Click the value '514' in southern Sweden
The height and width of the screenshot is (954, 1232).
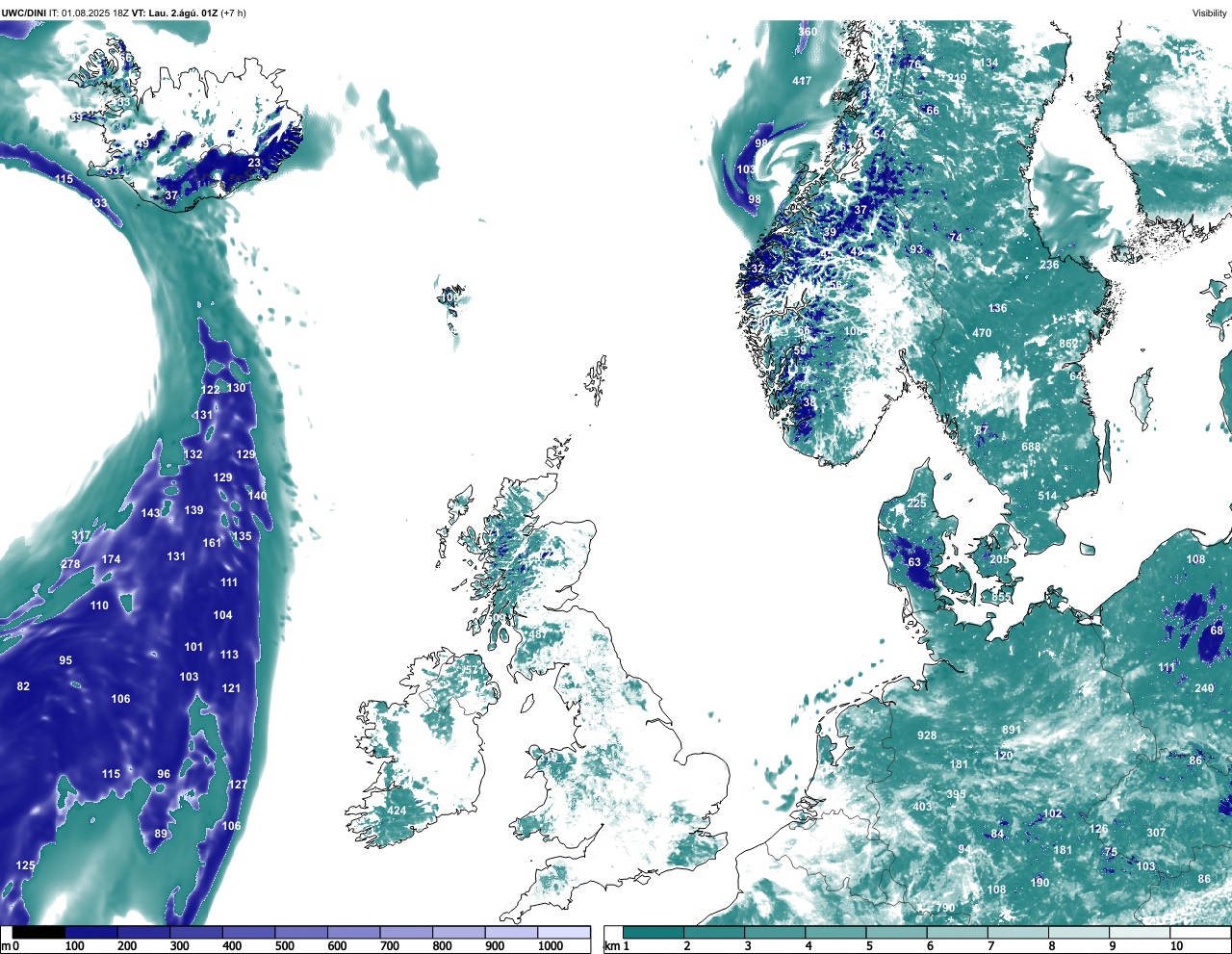[x=1047, y=497]
